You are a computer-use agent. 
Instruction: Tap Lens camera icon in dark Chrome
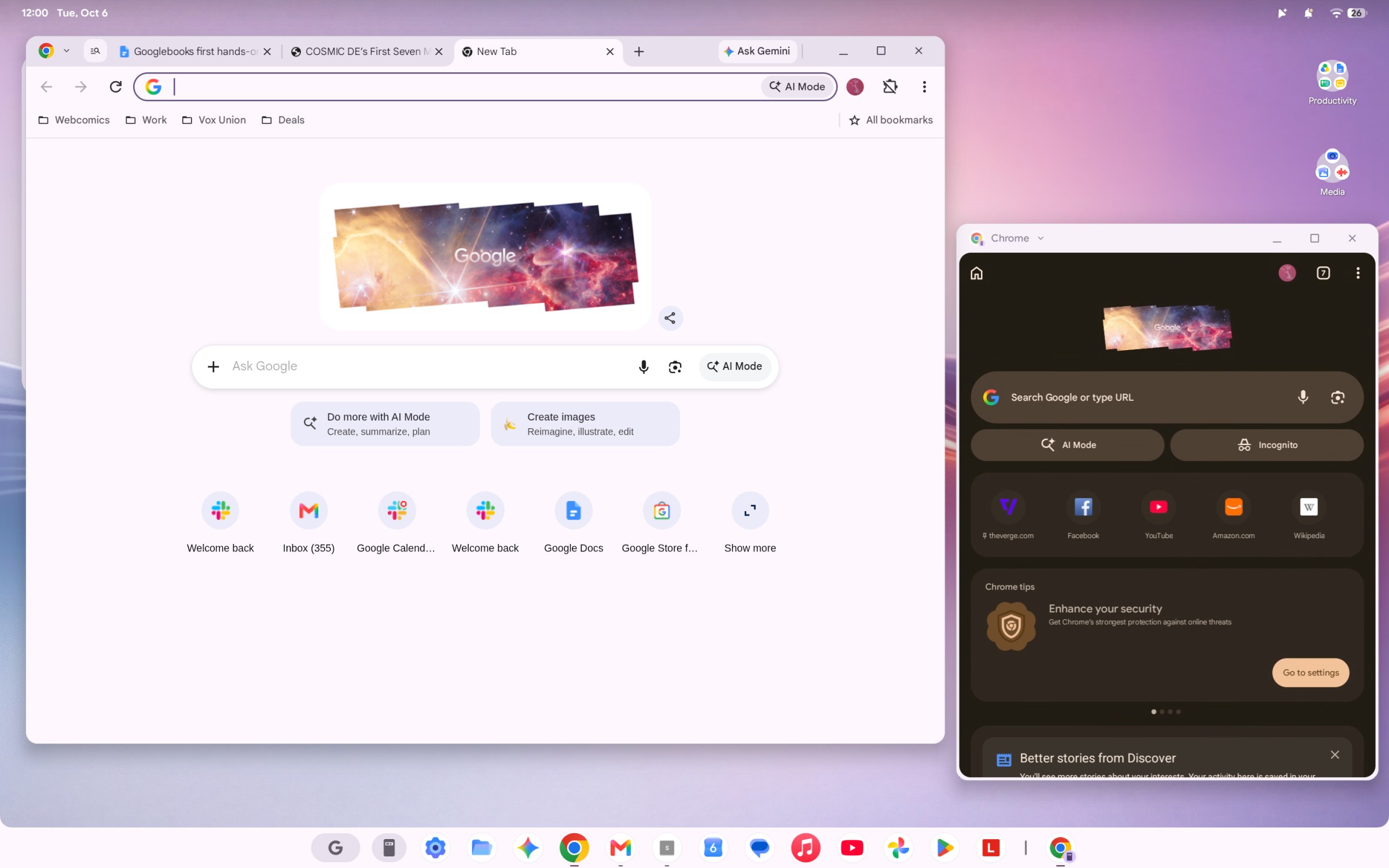[1337, 397]
